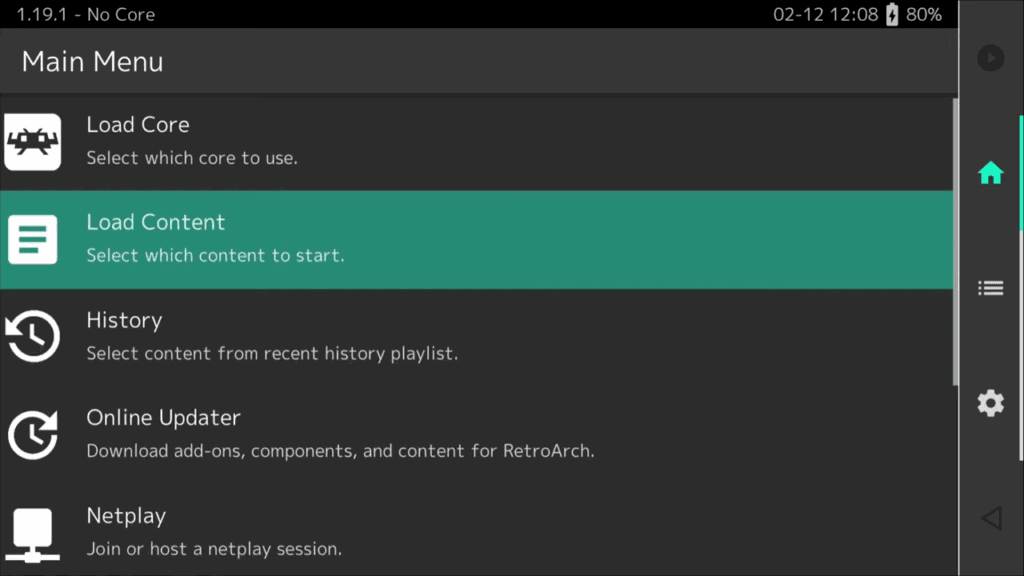Click the Netplay network monitor icon
The width and height of the screenshot is (1024, 576).
coord(33,533)
